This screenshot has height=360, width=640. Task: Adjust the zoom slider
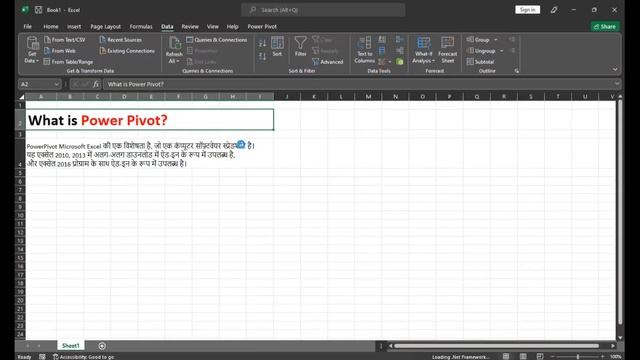(x=578, y=356)
